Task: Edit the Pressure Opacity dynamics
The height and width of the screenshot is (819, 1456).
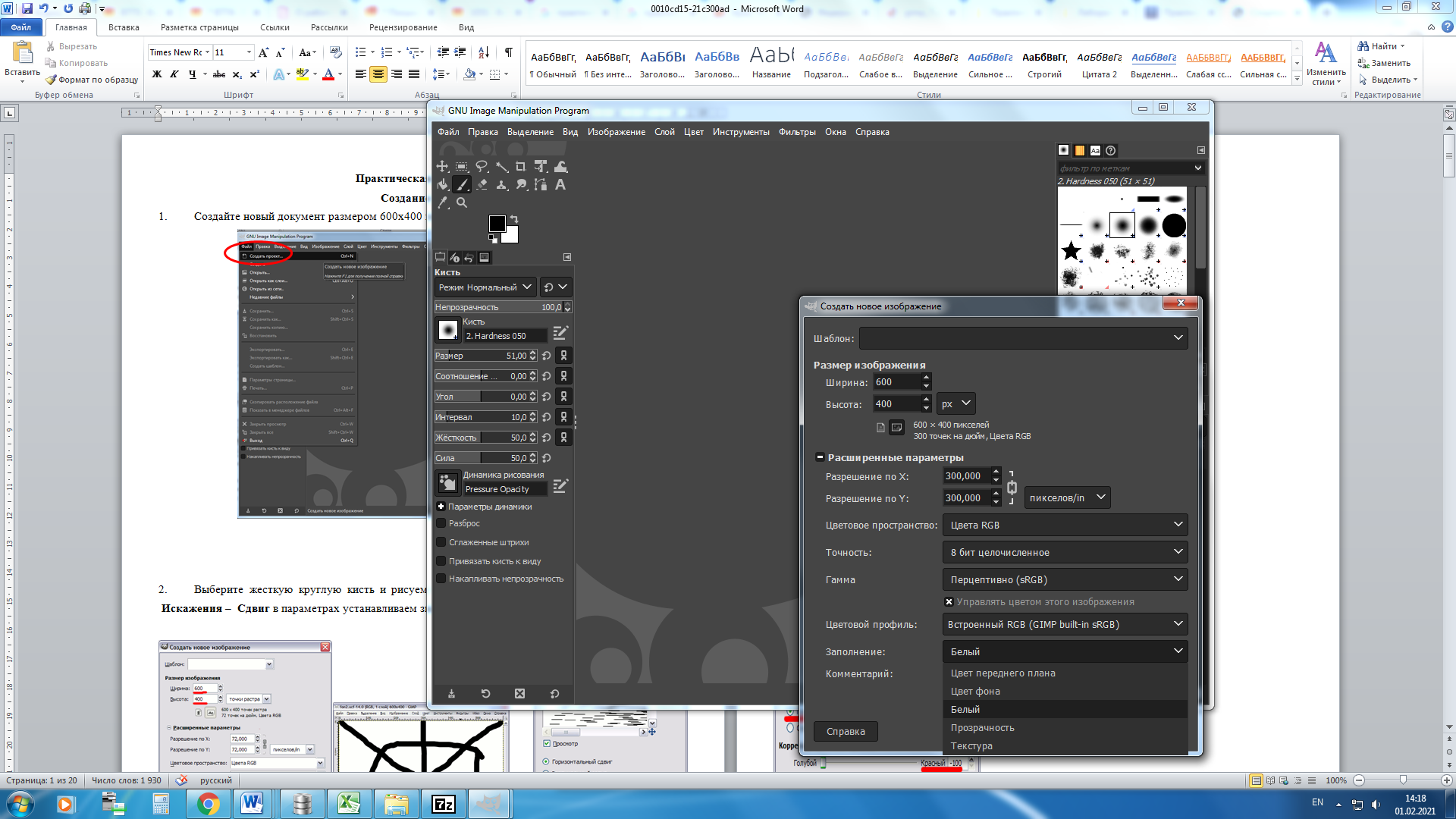Action: pos(560,486)
